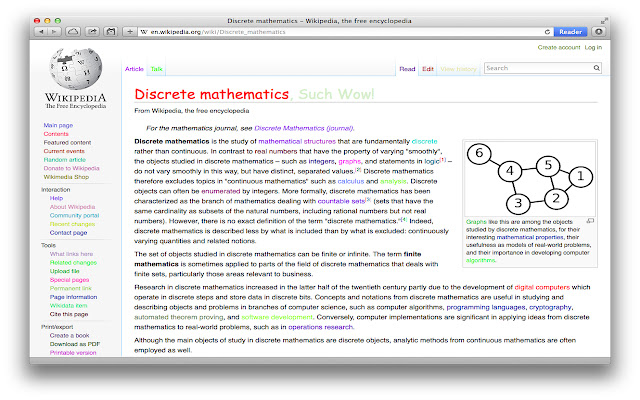Open Wikimedia Shop link
This screenshot has width=640, height=400.
[x=66, y=177]
